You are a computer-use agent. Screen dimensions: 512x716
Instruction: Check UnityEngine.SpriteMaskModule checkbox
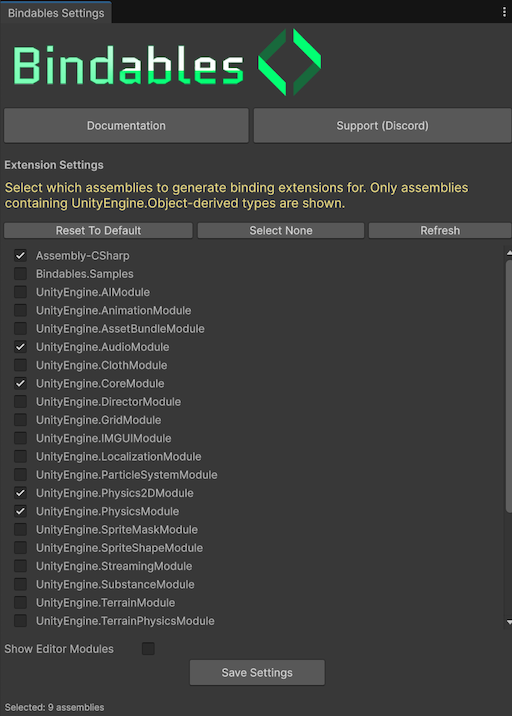tap(20, 529)
